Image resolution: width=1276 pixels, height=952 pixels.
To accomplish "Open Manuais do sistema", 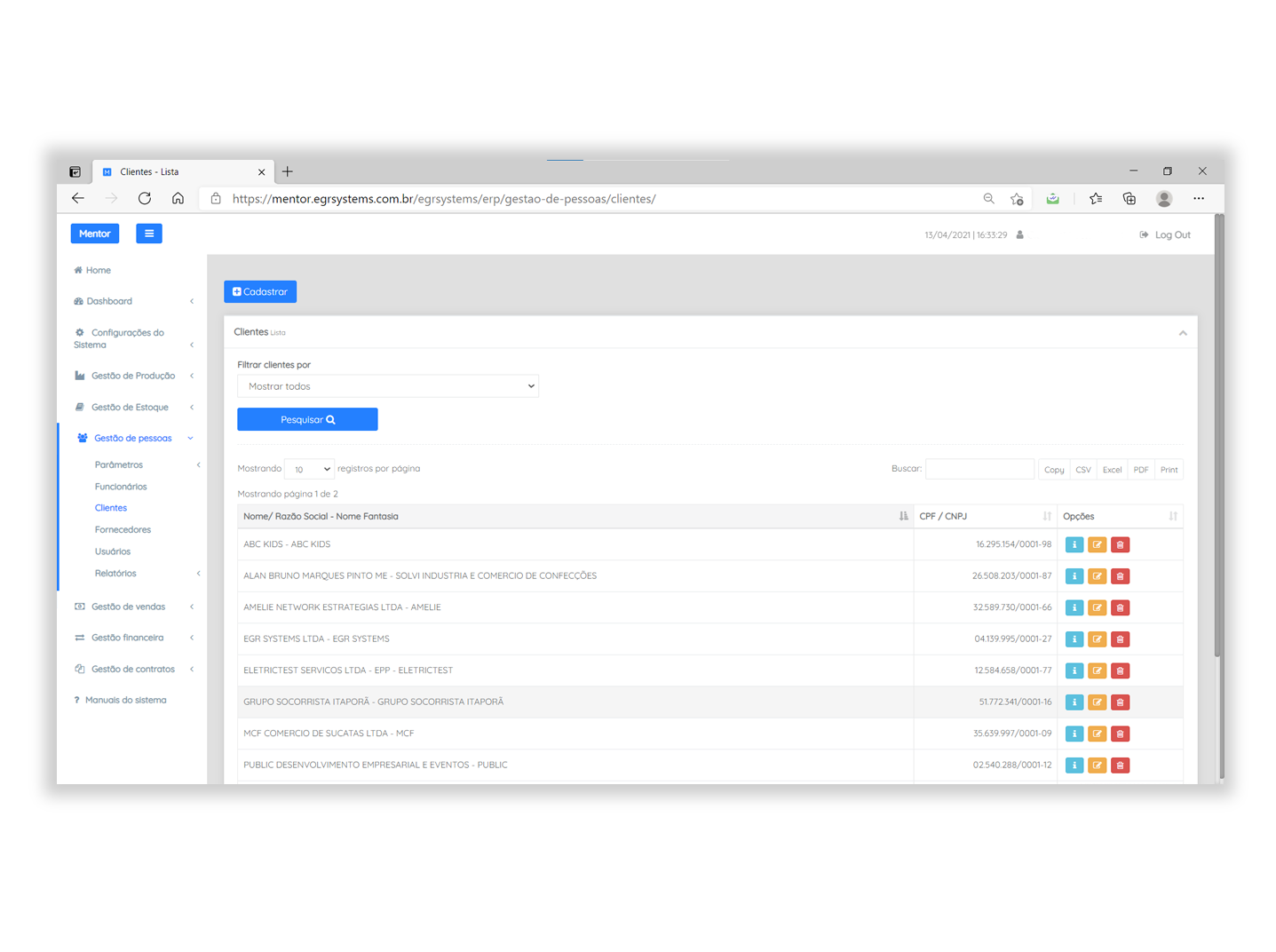I will (121, 700).
